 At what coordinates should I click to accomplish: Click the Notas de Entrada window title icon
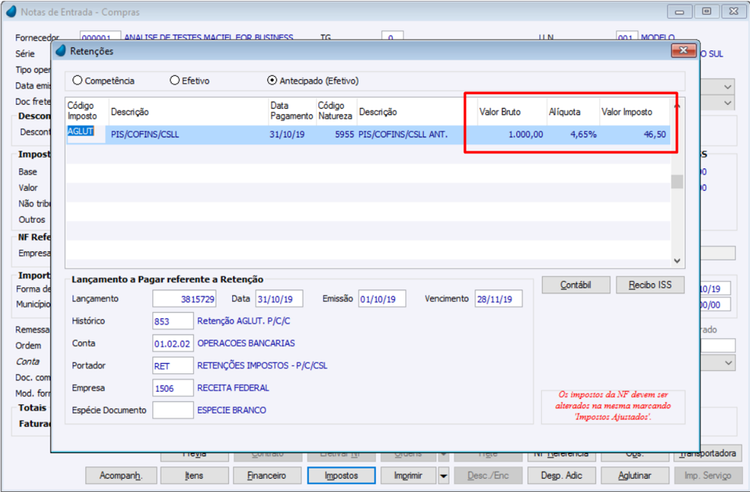click(x=11, y=11)
